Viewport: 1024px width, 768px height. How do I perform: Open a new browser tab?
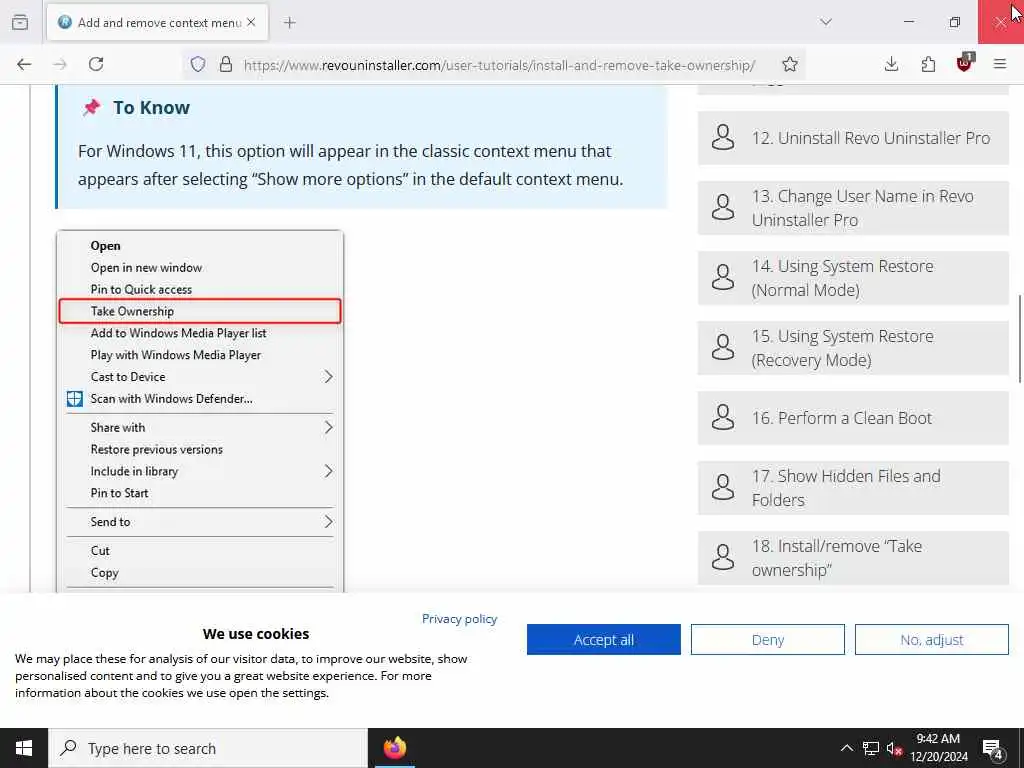(290, 23)
